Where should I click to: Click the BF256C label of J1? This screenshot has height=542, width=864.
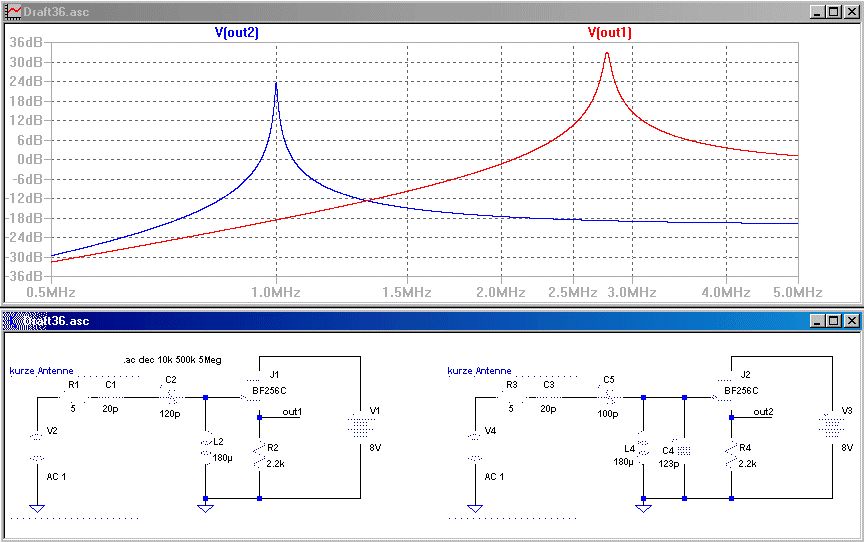click(x=269, y=391)
